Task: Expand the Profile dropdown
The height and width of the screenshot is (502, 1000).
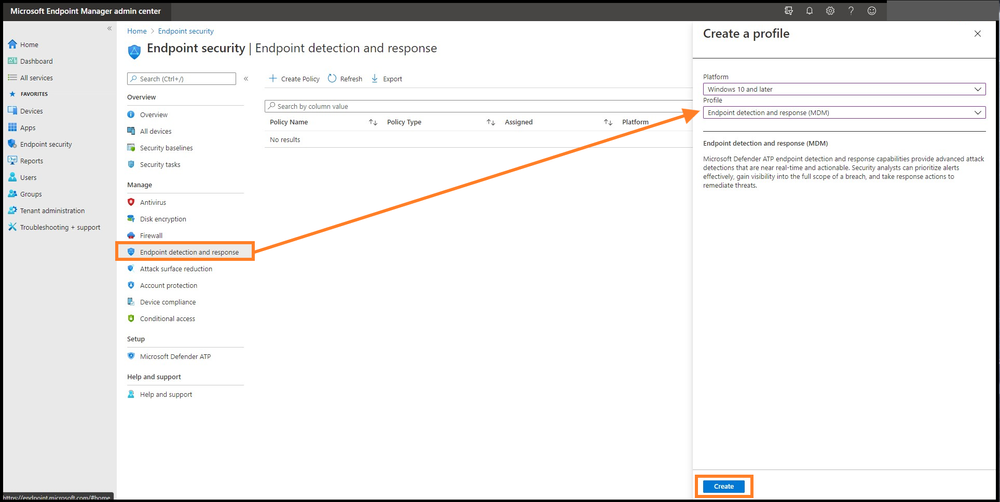Action: [844, 112]
